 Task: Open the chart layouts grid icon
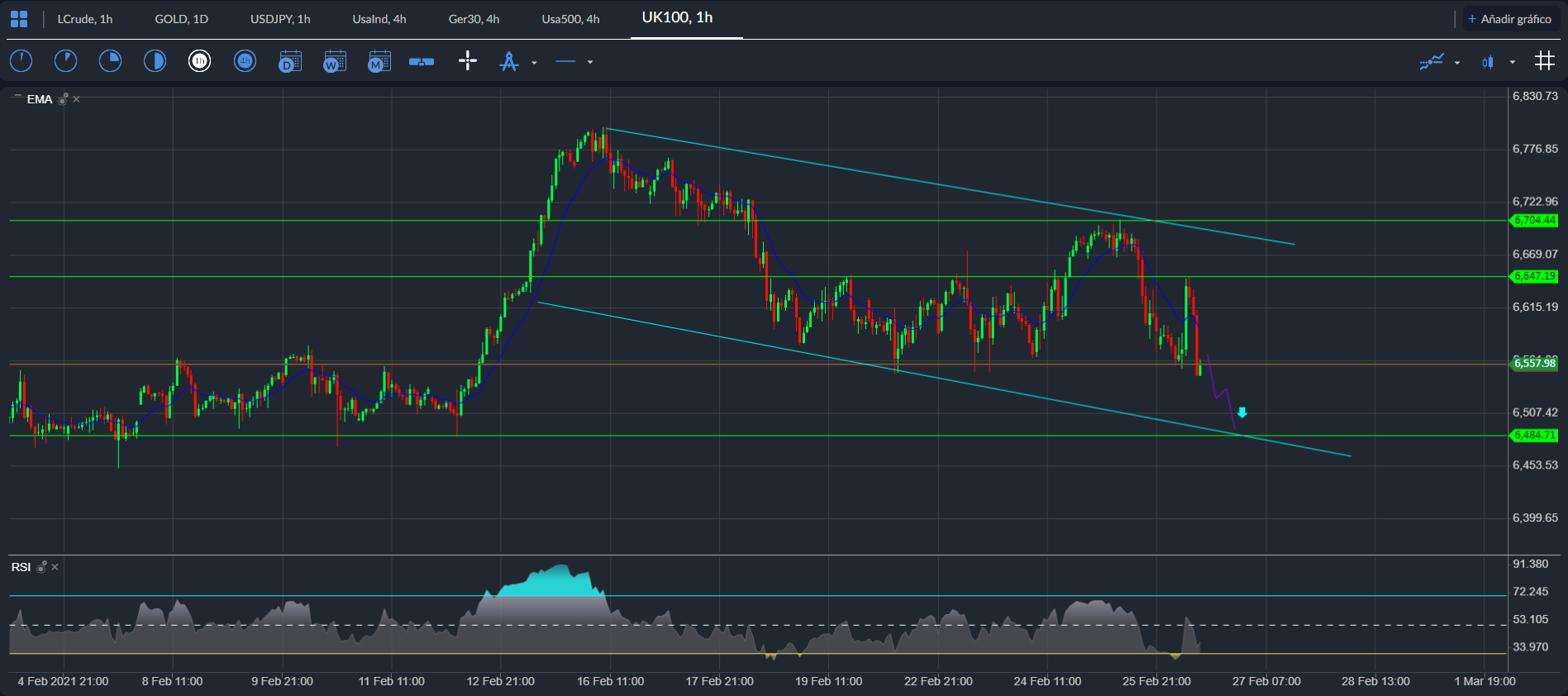click(x=19, y=19)
